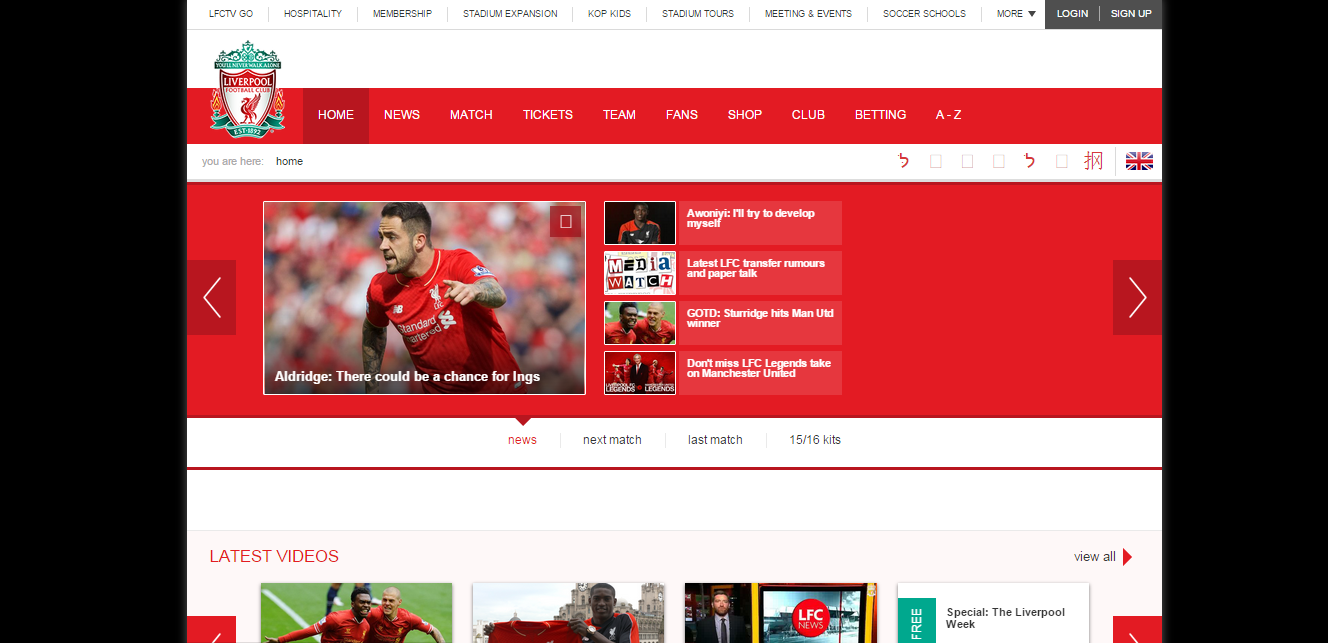
Task: Expand the MORE dropdown in top bar
Action: tap(1016, 14)
